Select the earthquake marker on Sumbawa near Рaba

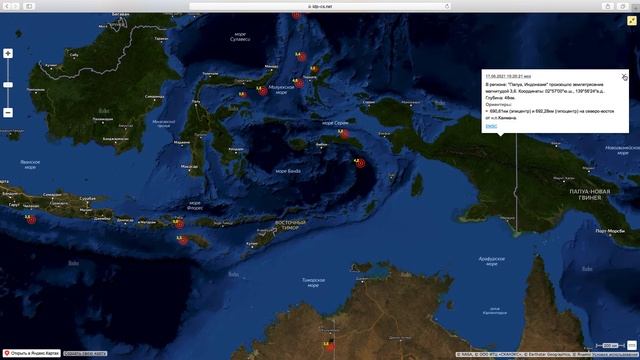tap(180, 224)
